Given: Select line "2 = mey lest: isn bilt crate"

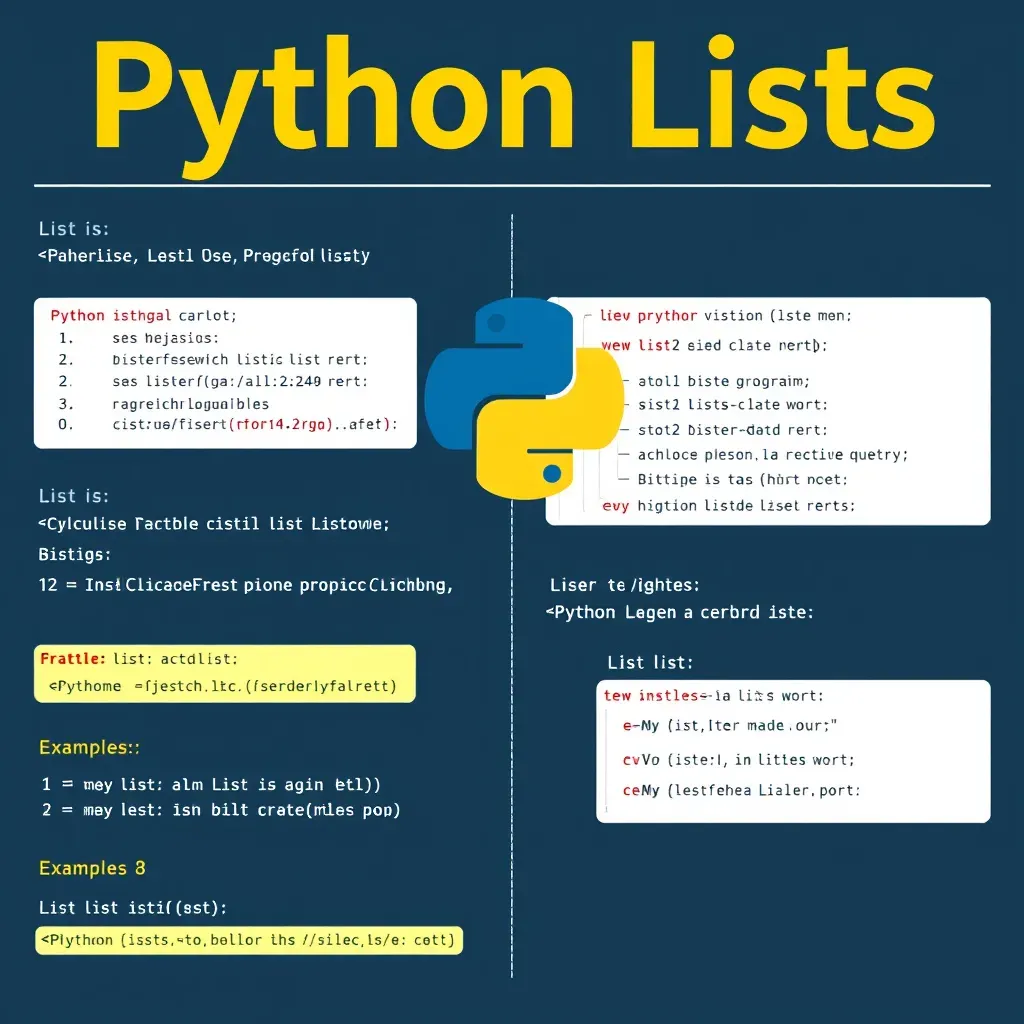Looking at the screenshot, I should [x=221, y=810].
